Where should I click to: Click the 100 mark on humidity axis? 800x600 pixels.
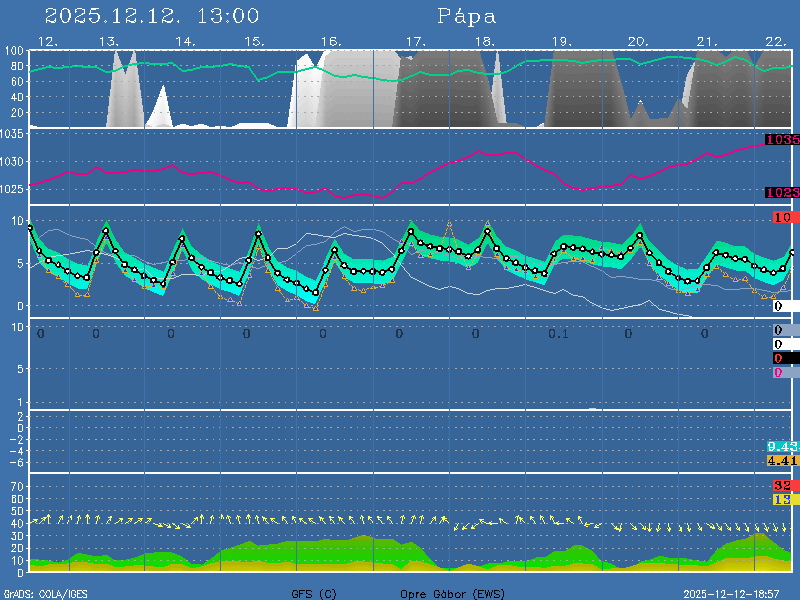coord(14,51)
